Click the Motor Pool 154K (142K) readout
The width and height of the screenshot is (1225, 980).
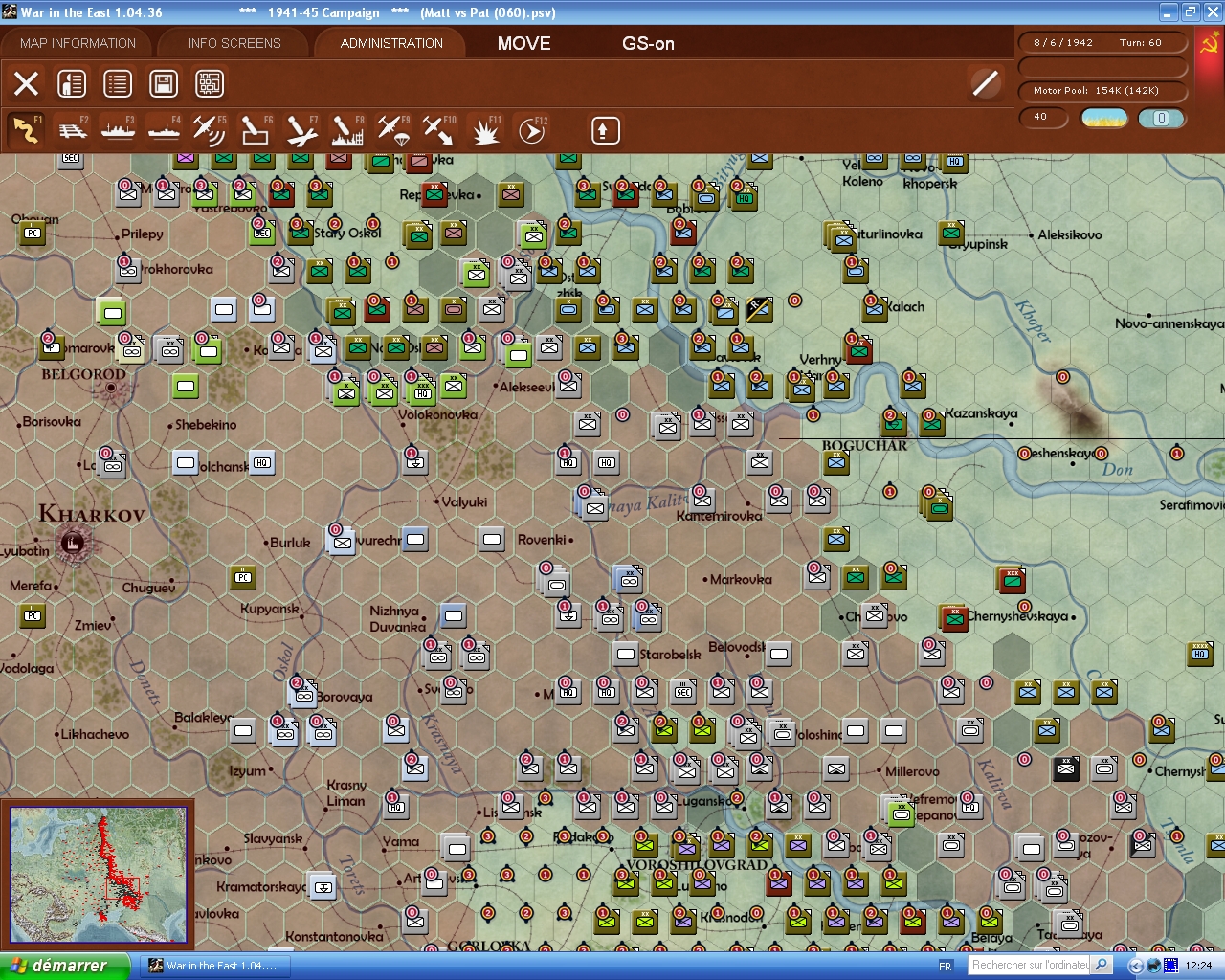[1102, 91]
